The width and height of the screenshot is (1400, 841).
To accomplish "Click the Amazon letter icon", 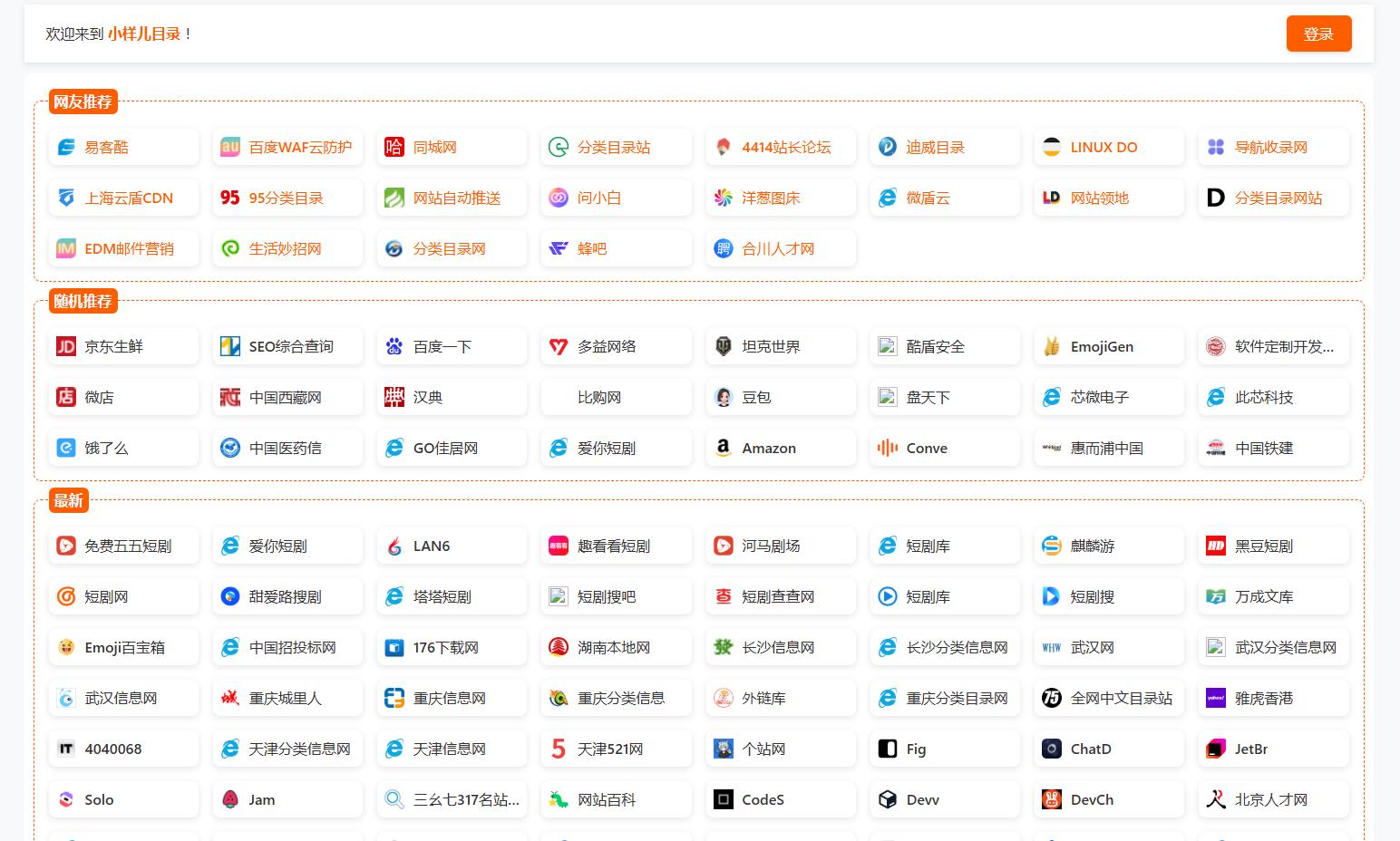I will coord(724,448).
